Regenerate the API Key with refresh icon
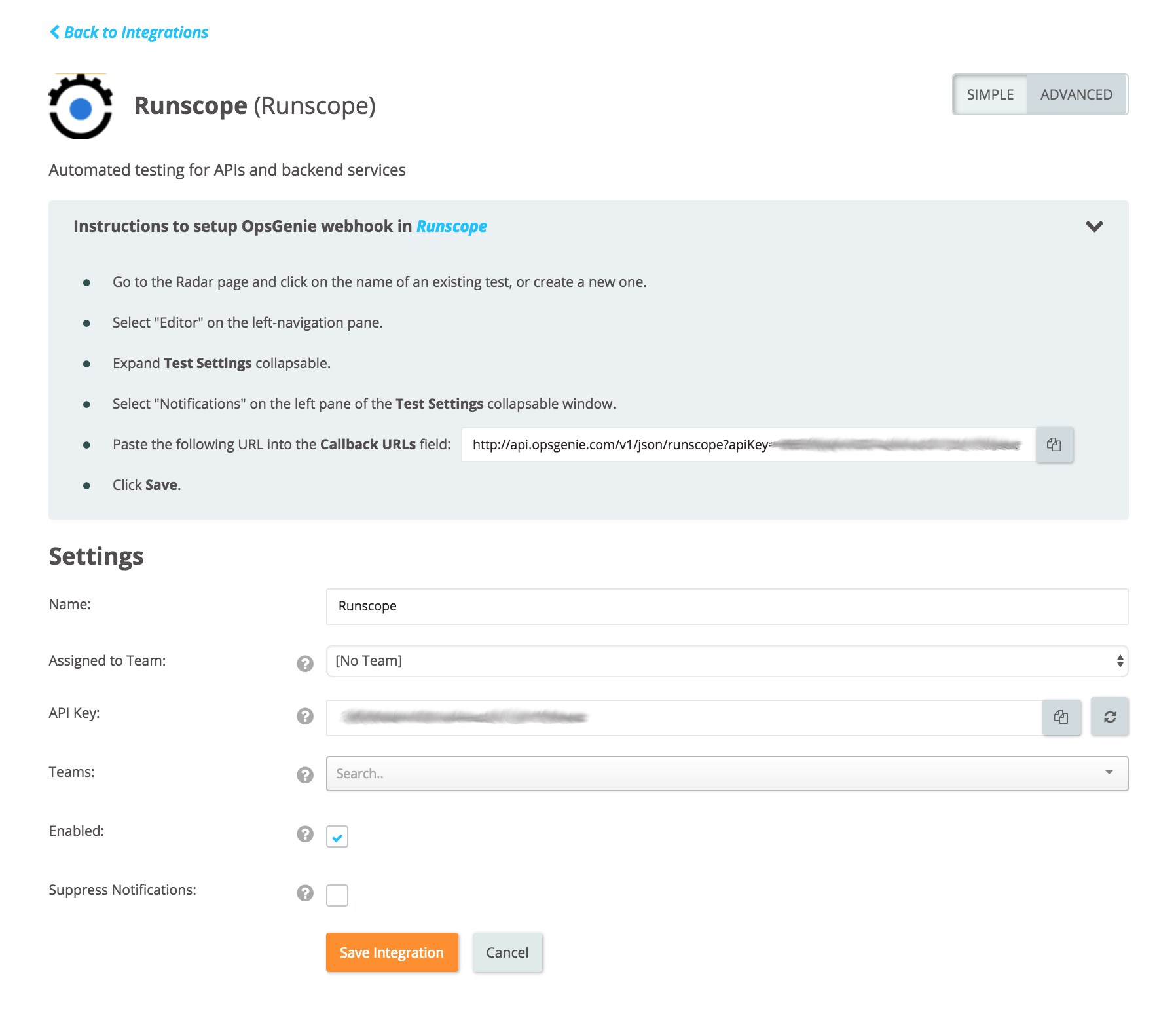1176x1014 pixels. tap(1109, 717)
